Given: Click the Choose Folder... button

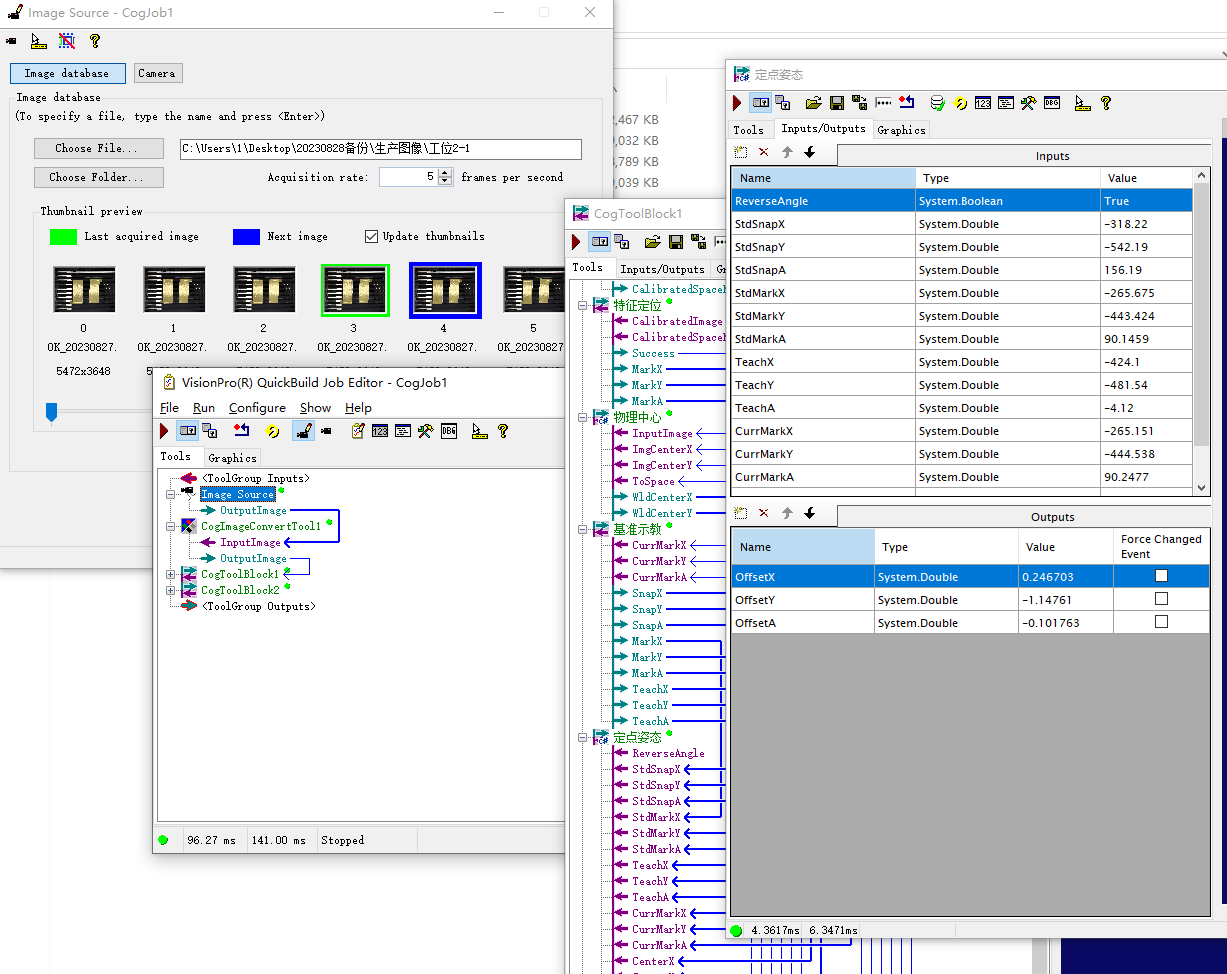Looking at the screenshot, I should 98,177.
